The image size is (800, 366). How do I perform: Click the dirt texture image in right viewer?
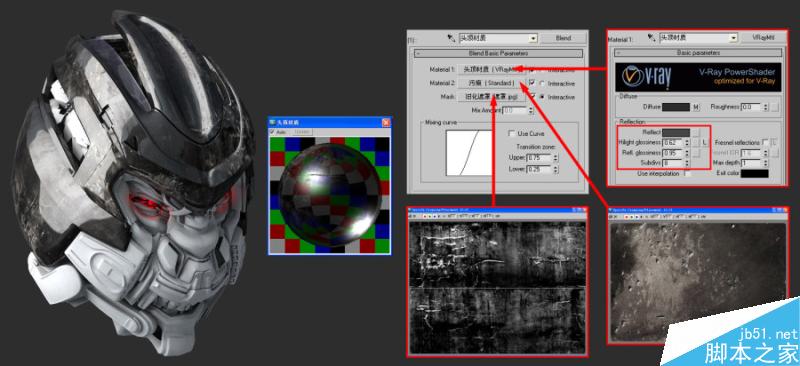tap(698, 281)
